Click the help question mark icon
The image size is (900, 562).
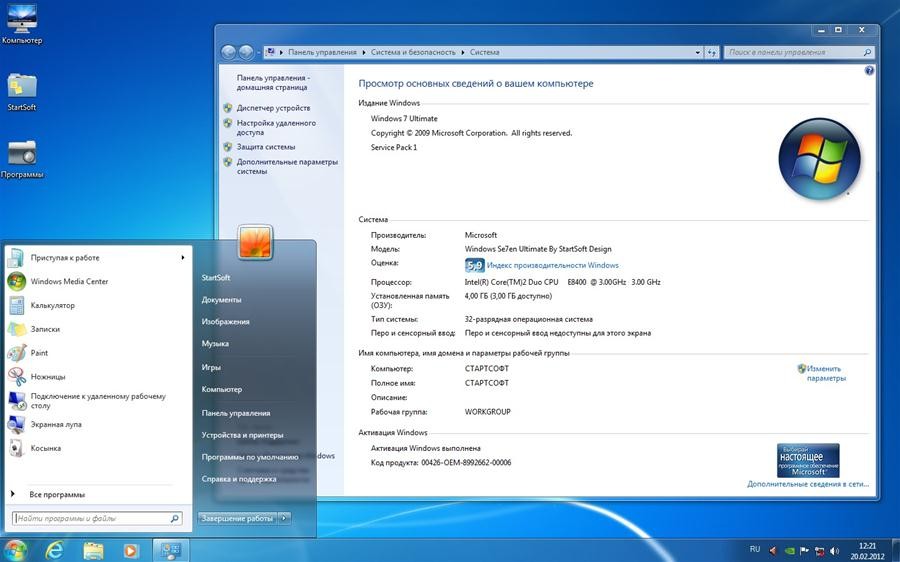pyautogui.click(x=869, y=71)
